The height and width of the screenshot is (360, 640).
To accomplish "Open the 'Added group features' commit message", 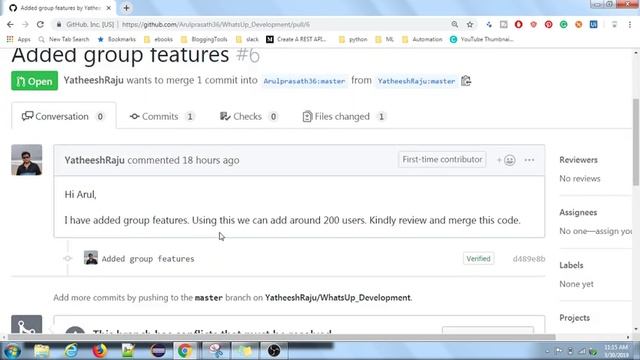I will tap(148, 259).
